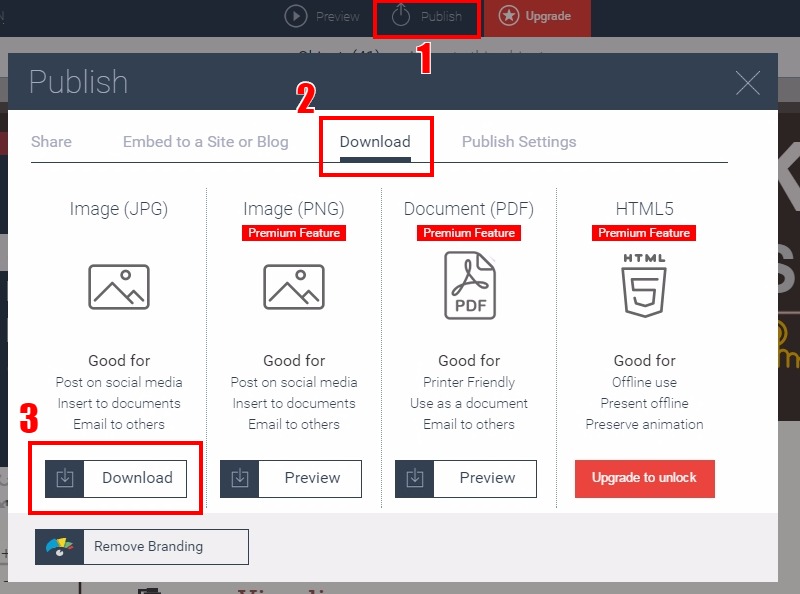Click the Preview play icon in top bar

tap(296, 16)
